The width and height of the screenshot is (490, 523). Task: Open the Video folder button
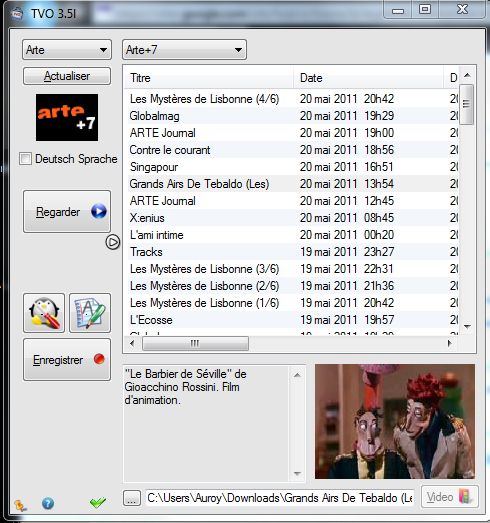point(450,497)
